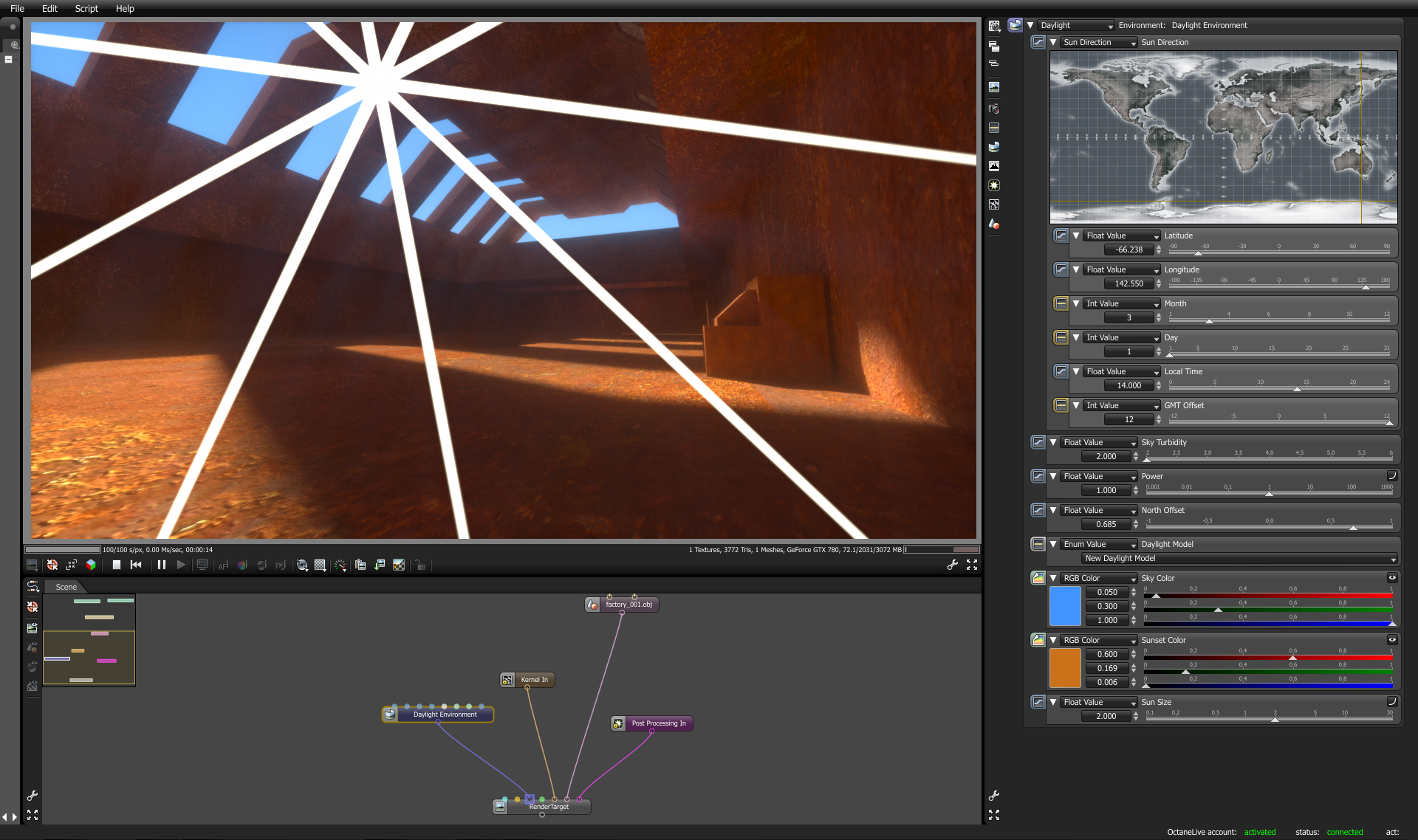Pause the render with the pause button
The image size is (1418, 840).
(161, 565)
